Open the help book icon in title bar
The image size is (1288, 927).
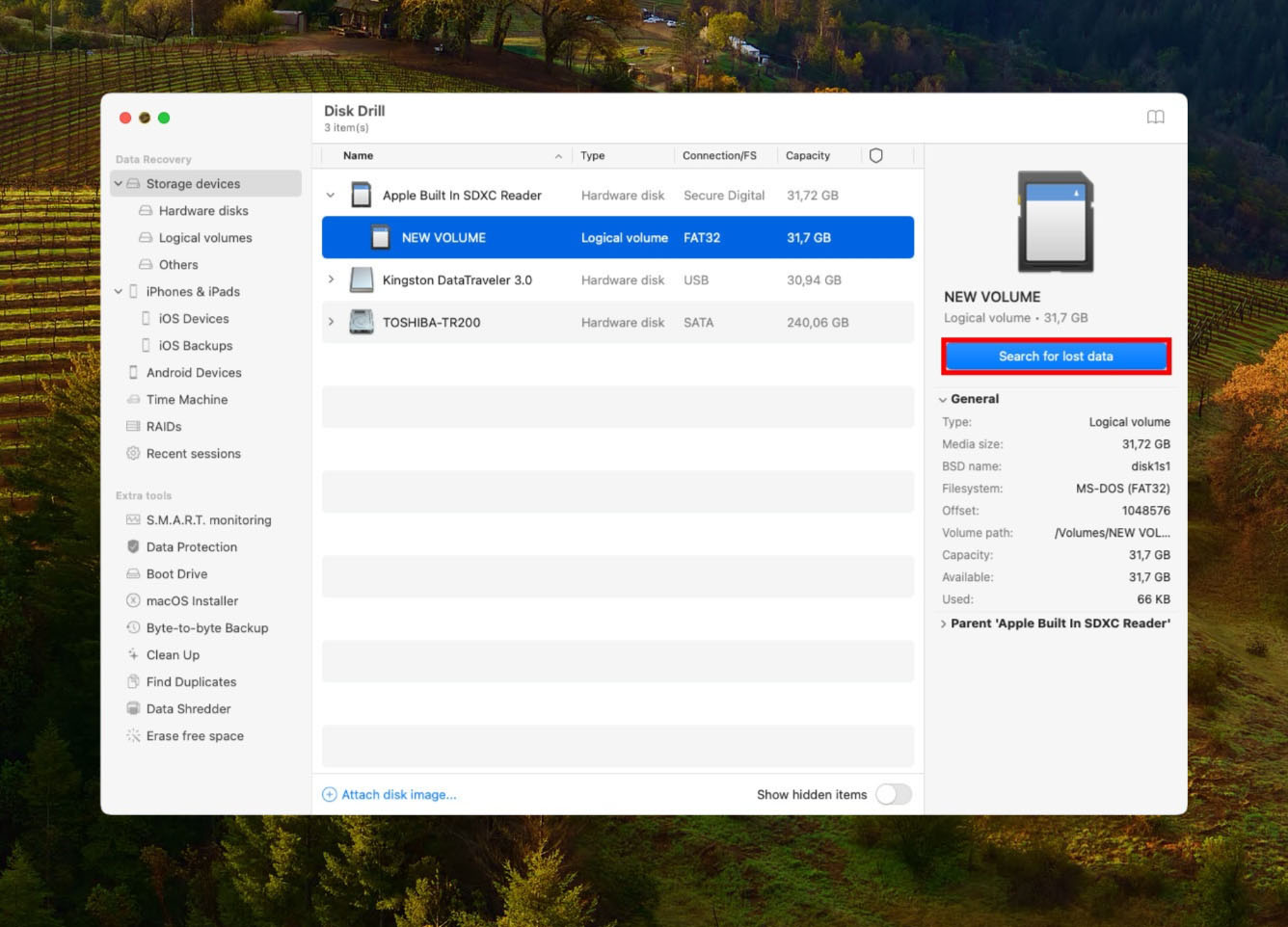coord(1155,118)
